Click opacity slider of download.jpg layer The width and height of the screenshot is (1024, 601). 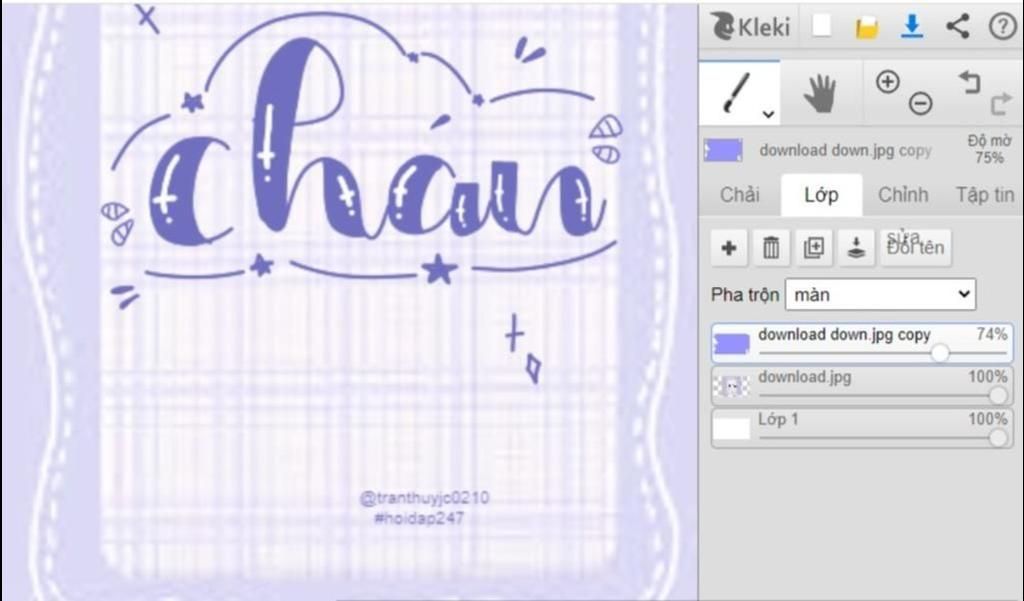tap(883, 395)
